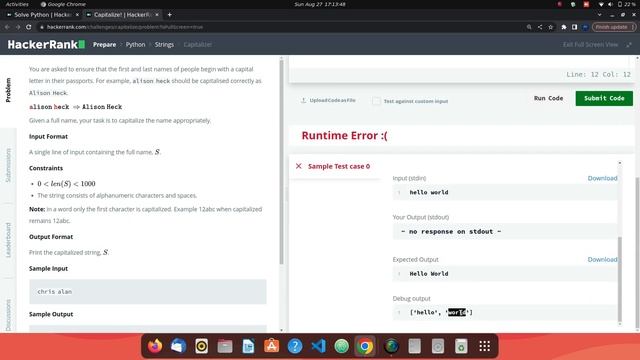Click the Debug output list text
This screenshot has width=640, height=360.
tap(441, 312)
